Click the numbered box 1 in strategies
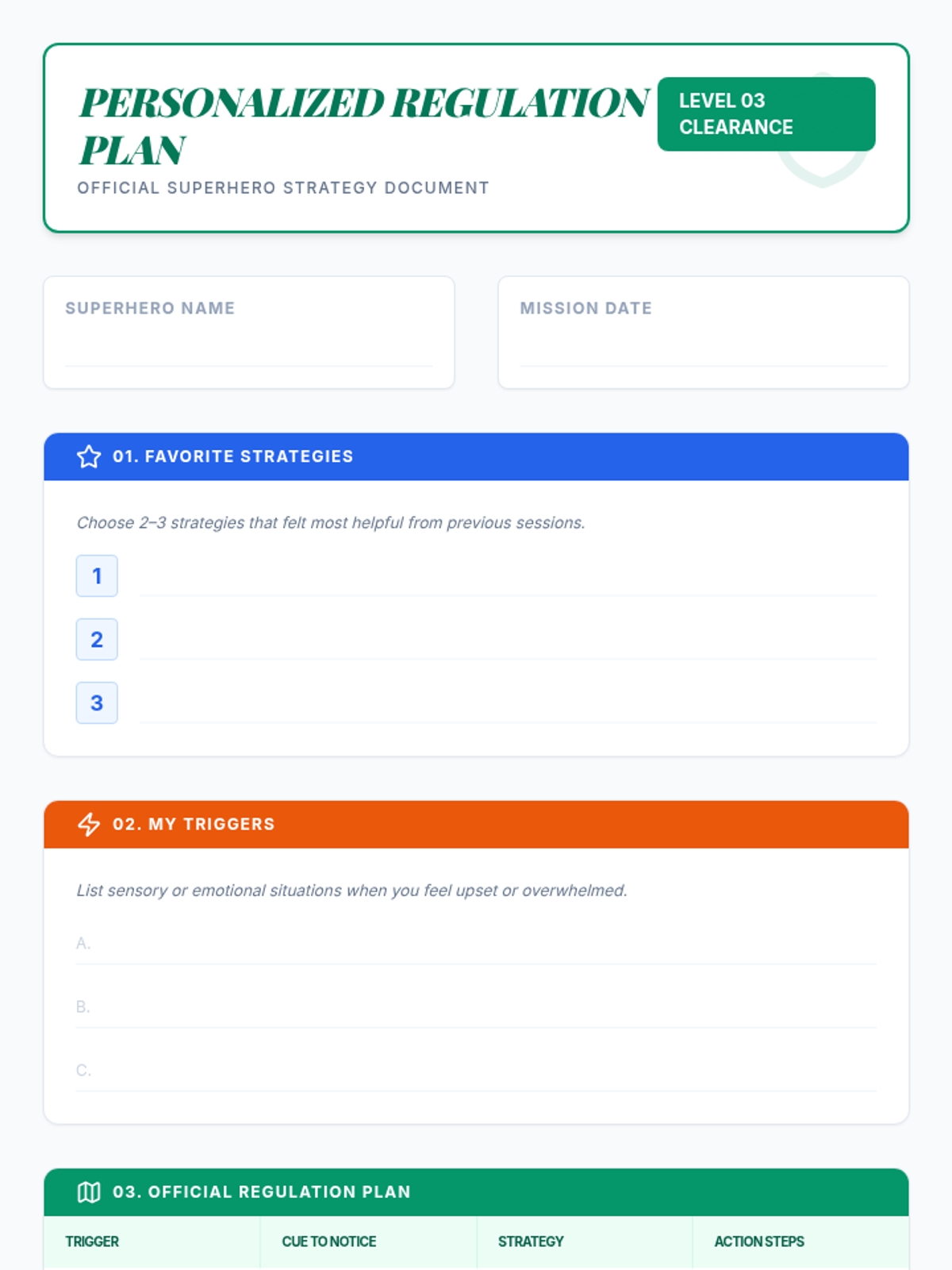This screenshot has width=952, height=1270. click(97, 575)
